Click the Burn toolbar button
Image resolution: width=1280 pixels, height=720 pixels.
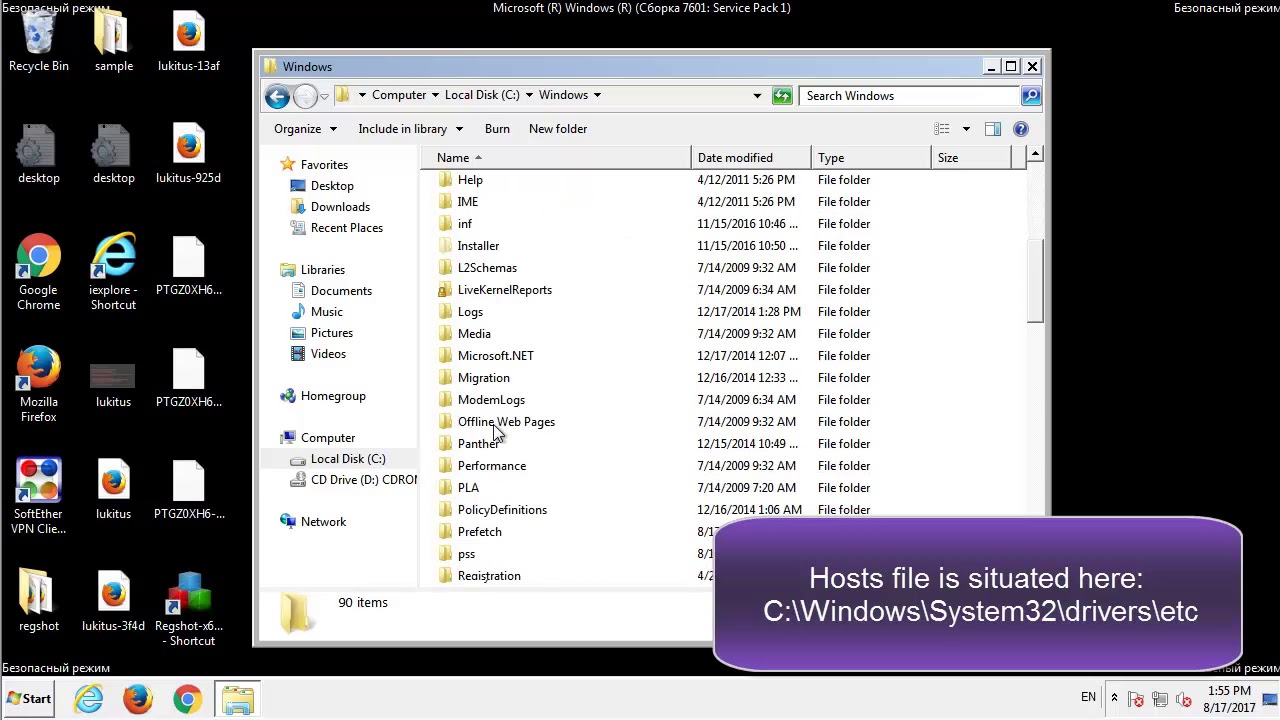[x=497, y=129]
